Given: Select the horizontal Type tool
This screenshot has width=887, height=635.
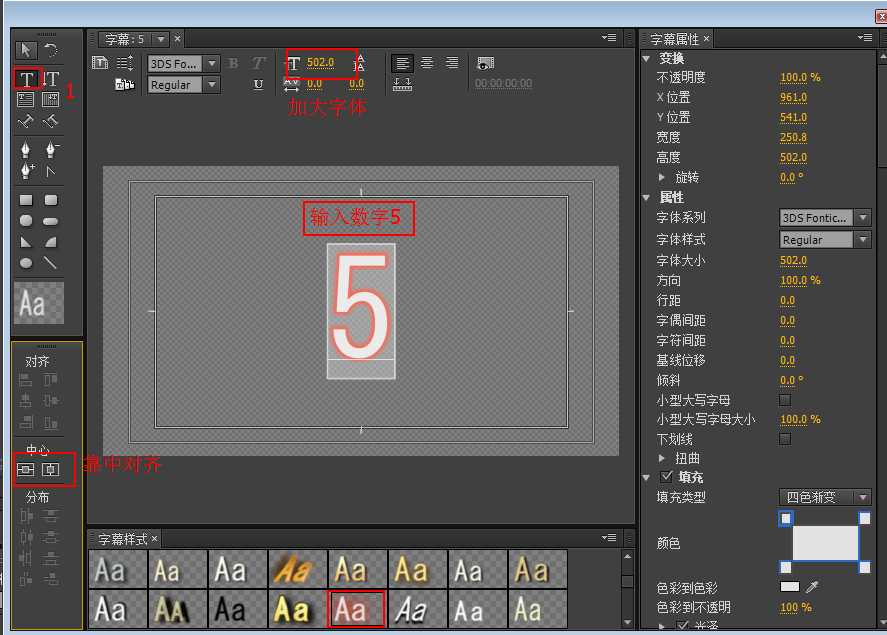Looking at the screenshot, I should click(27, 79).
